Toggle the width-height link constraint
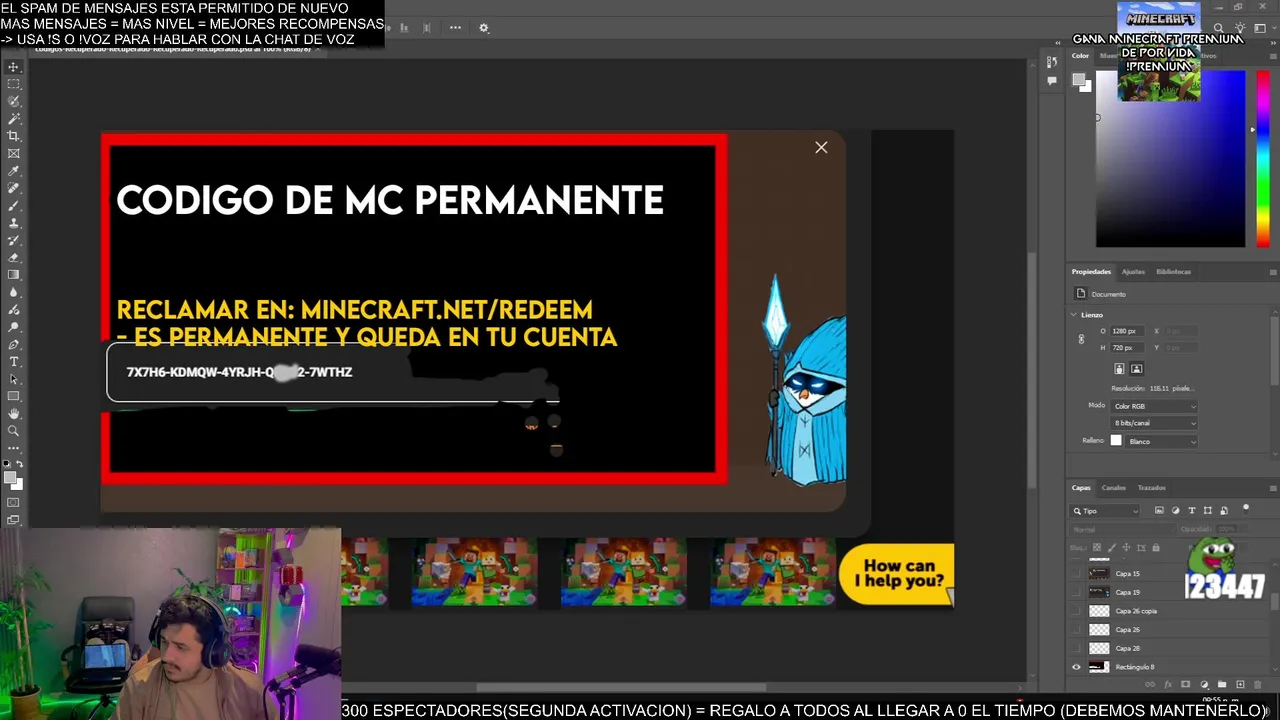Viewport: 1280px width, 720px height. 1081,339
